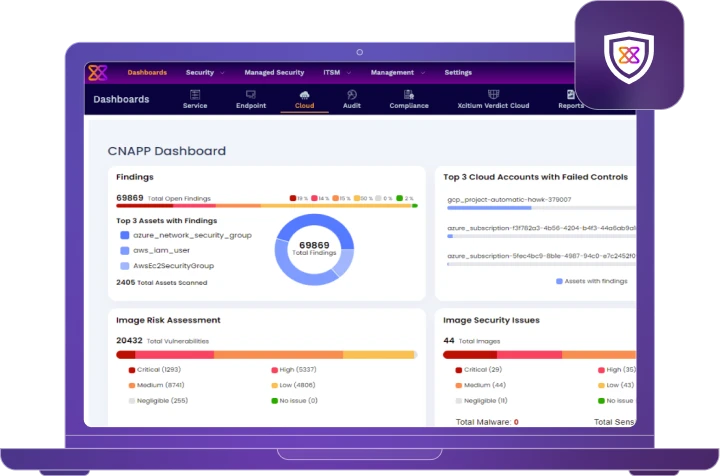Open the Endpoint dashboard icon
720x476 pixels.
[251, 94]
